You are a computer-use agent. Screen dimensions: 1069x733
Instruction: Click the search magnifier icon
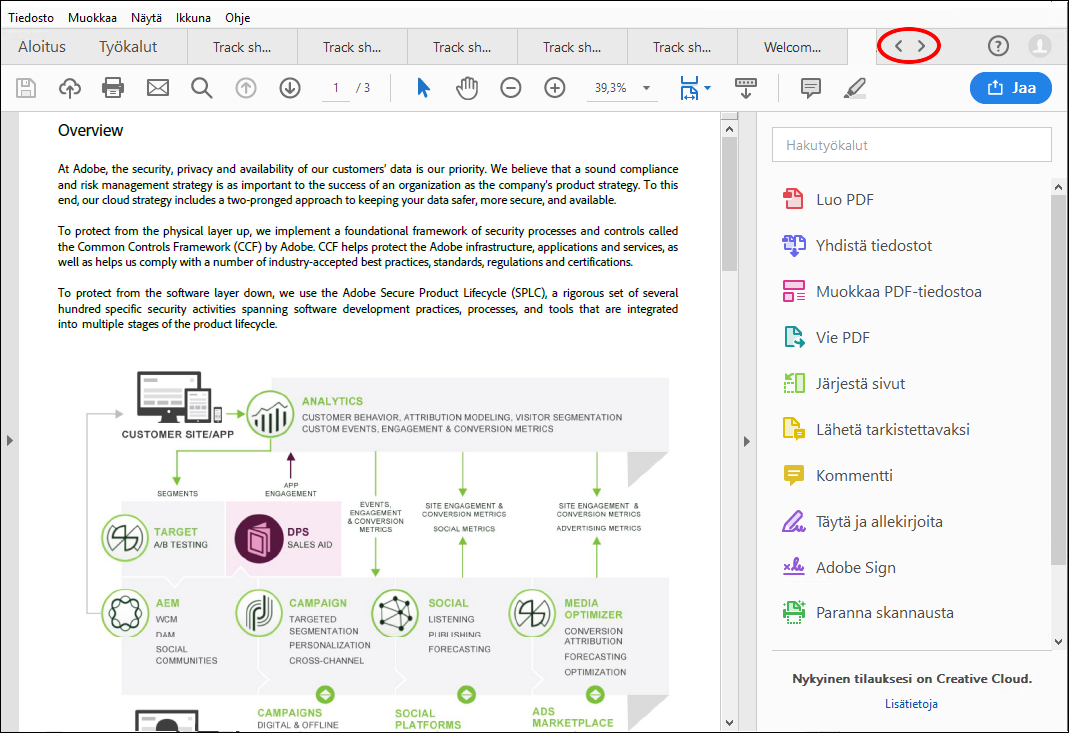click(x=201, y=88)
